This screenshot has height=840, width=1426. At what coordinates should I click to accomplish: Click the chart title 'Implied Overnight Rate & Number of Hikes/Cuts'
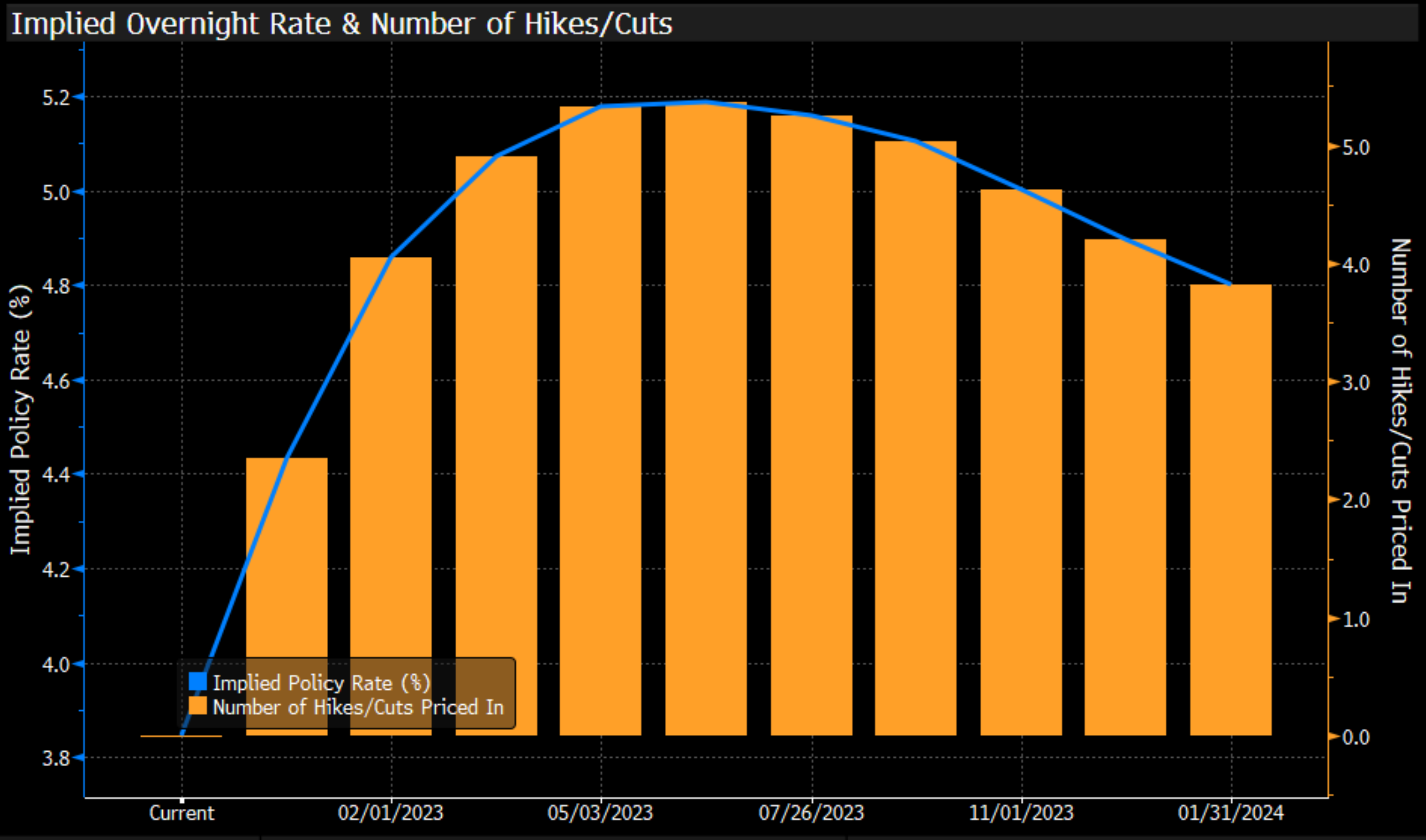342,24
